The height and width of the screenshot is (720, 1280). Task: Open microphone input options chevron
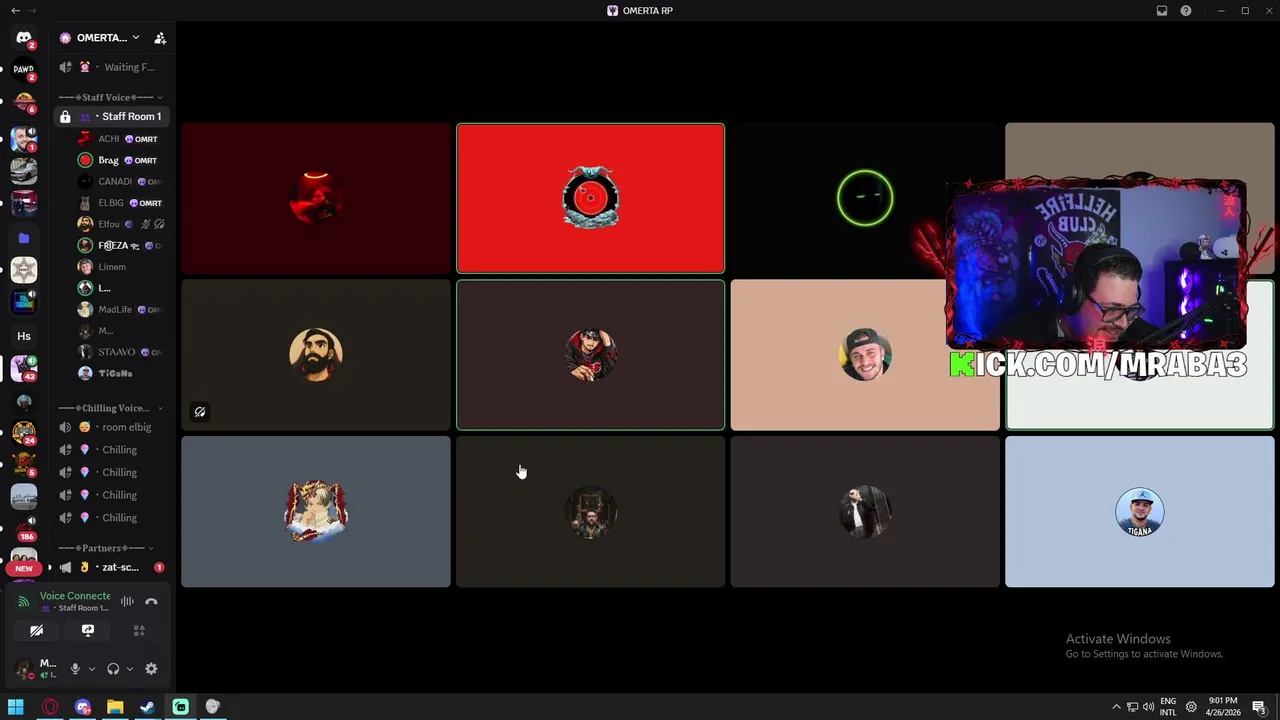tap(91, 669)
